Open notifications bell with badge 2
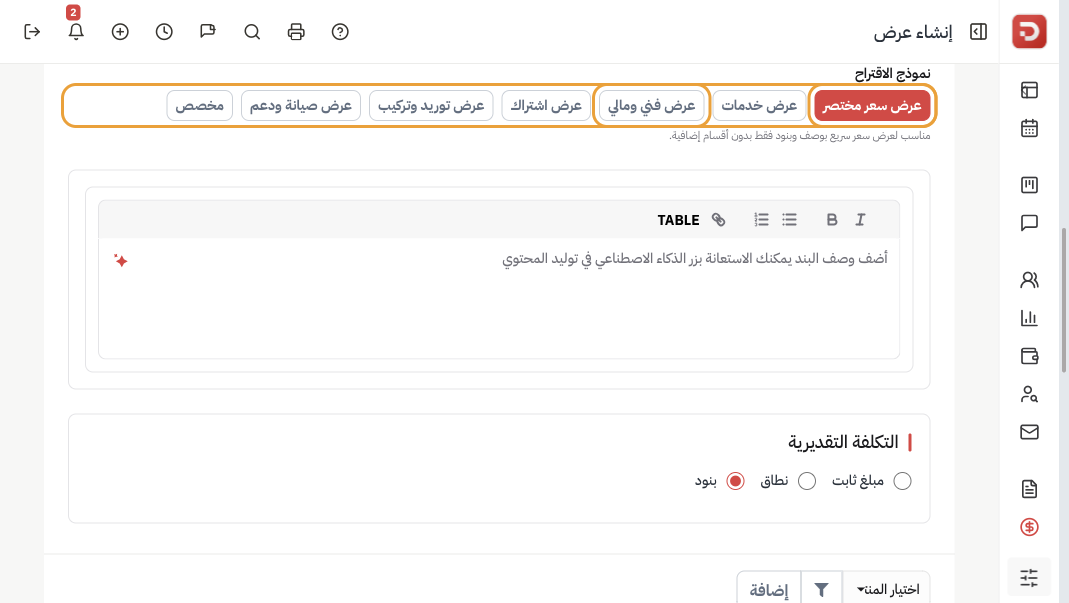 pyautogui.click(x=76, y=31)
